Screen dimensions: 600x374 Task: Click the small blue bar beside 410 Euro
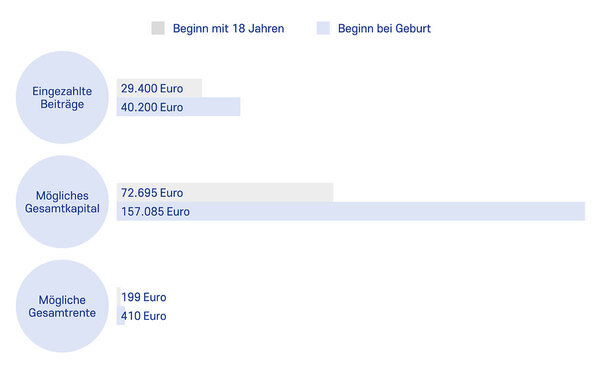coord(121,315)
